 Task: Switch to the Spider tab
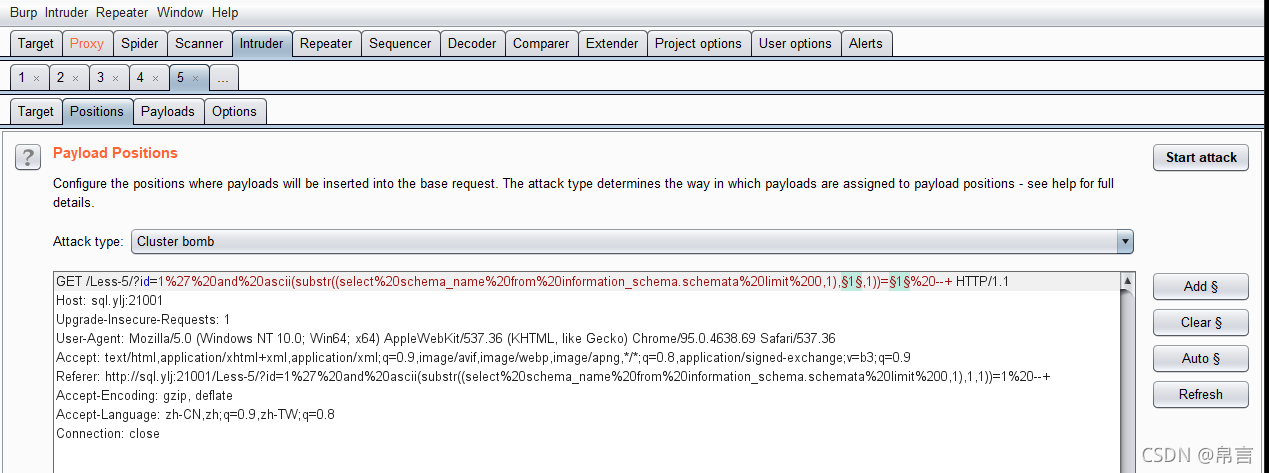point(140,43)
